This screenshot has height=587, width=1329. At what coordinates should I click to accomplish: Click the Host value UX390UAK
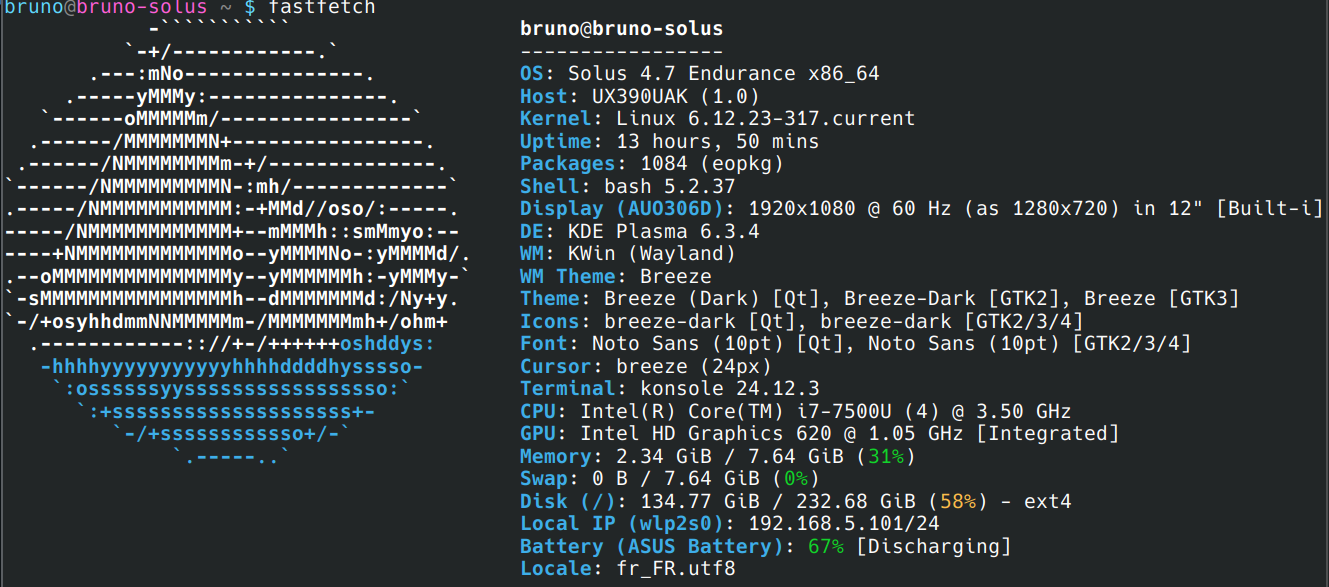645,97
